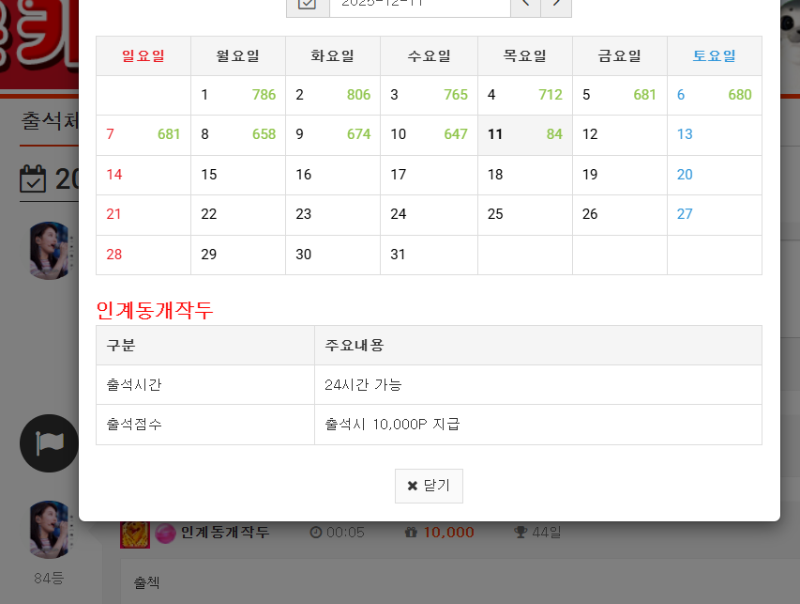Click the clock icon next to 00:05

(x=314, y=532)
